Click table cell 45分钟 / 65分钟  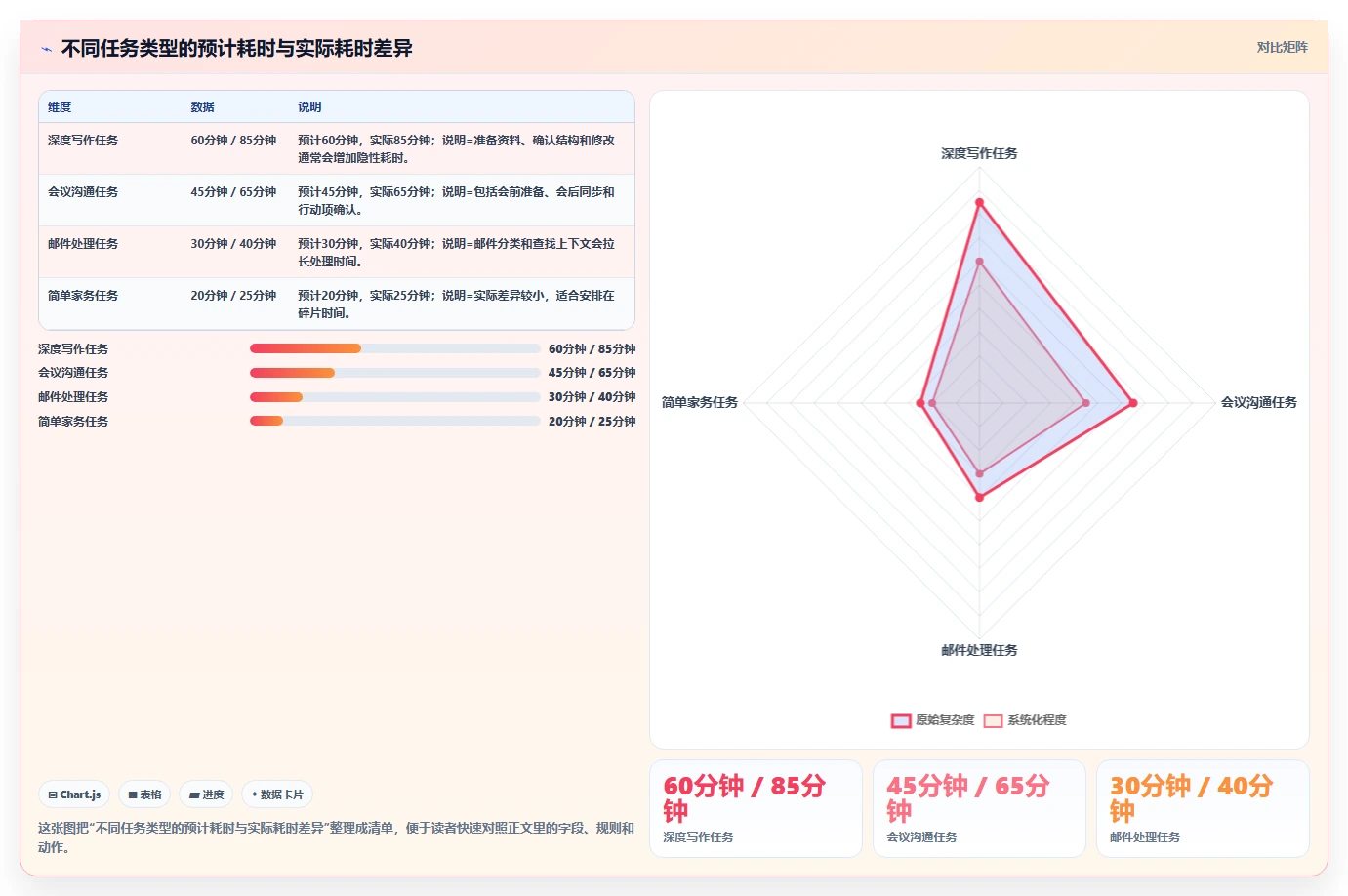[233, 192]
